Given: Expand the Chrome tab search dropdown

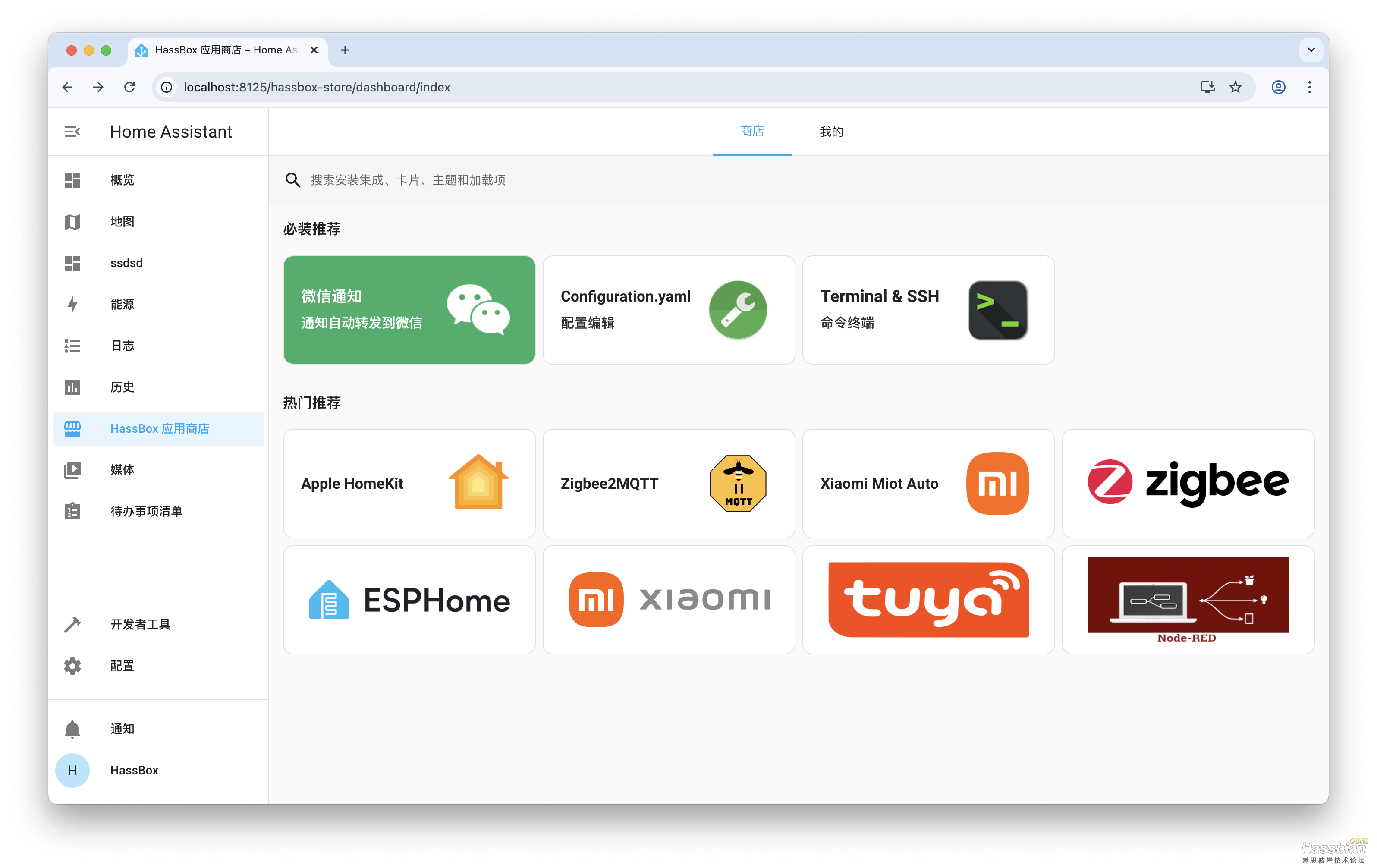Looking at the screenshot, I should 1311,50.
